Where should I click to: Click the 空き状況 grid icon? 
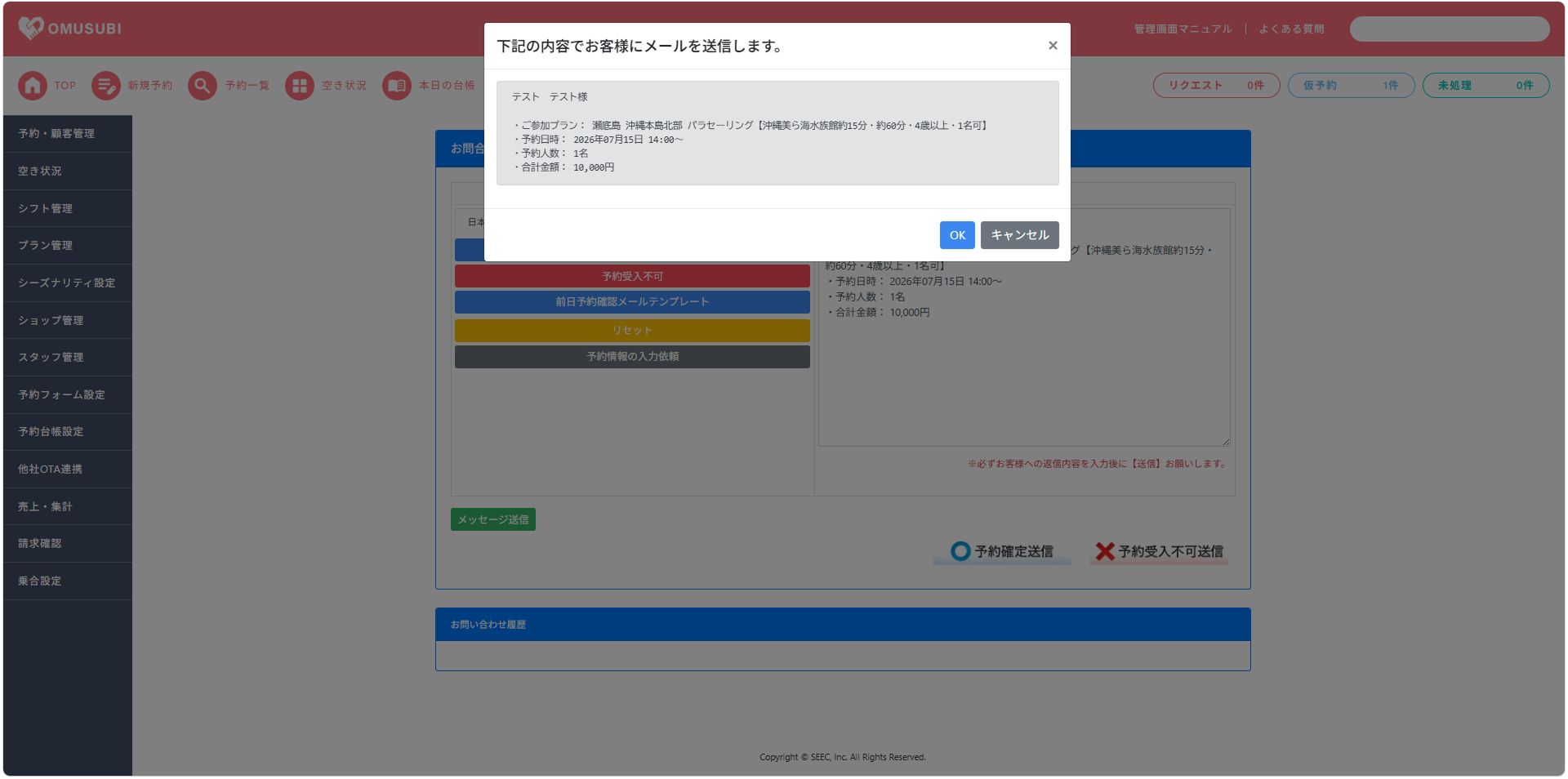(x=299, y=85)
